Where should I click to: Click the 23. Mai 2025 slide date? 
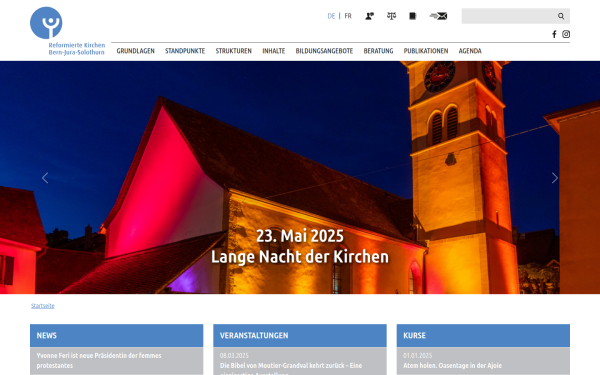(x=300, y=236)
